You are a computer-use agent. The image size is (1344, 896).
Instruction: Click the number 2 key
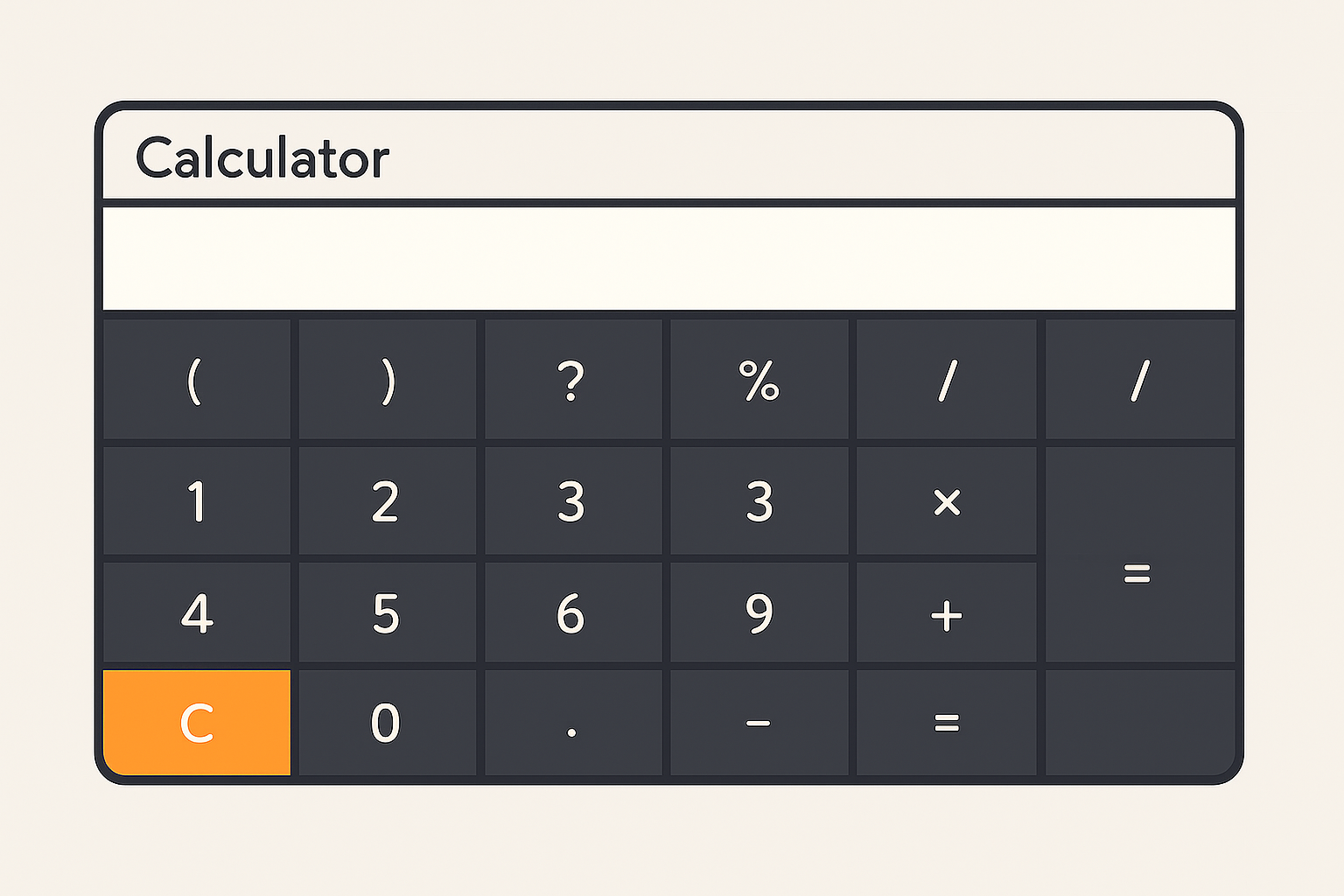coord(388,501)
